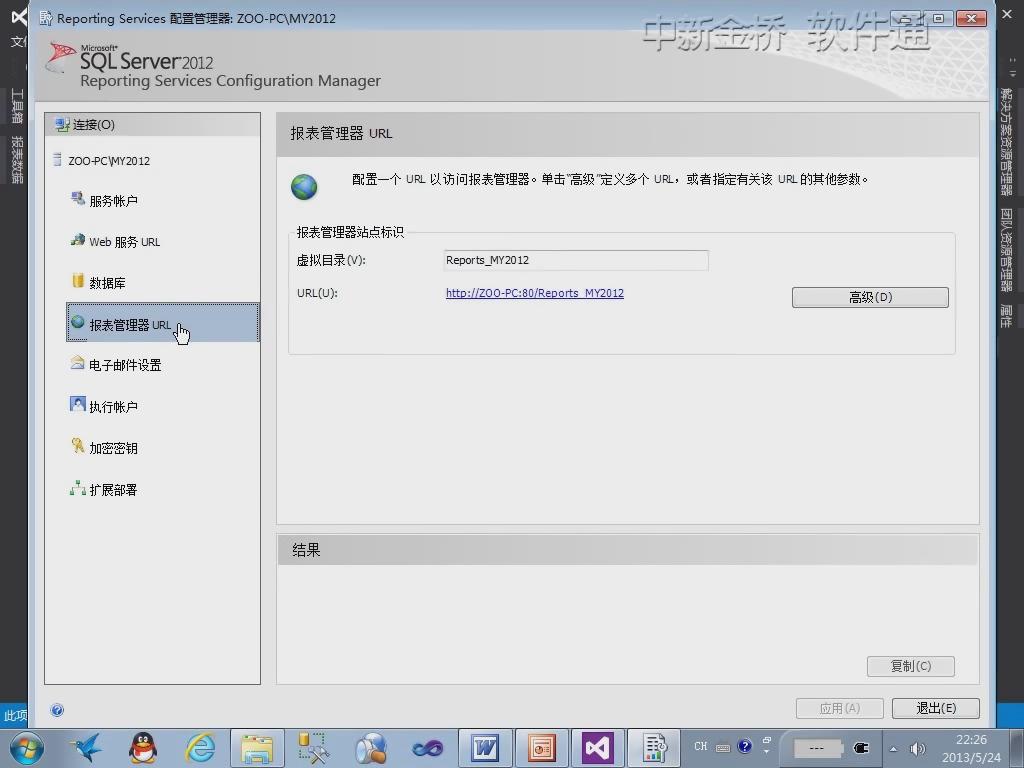This screenshot has height=768, width=1024.
Task: Click the 退出(E) exit button
Action: (x=935, y=708)
